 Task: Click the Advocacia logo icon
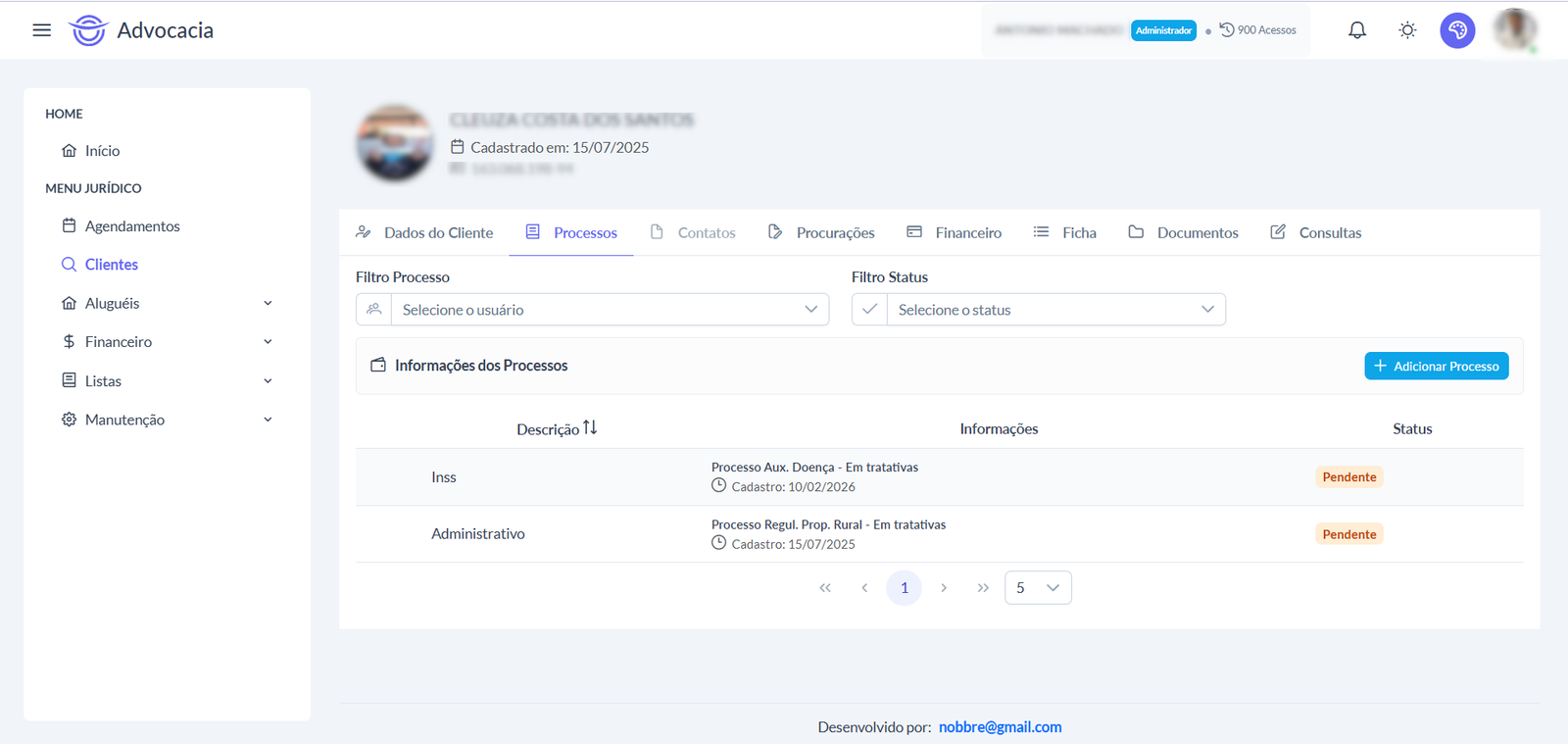tap(87, 30)
